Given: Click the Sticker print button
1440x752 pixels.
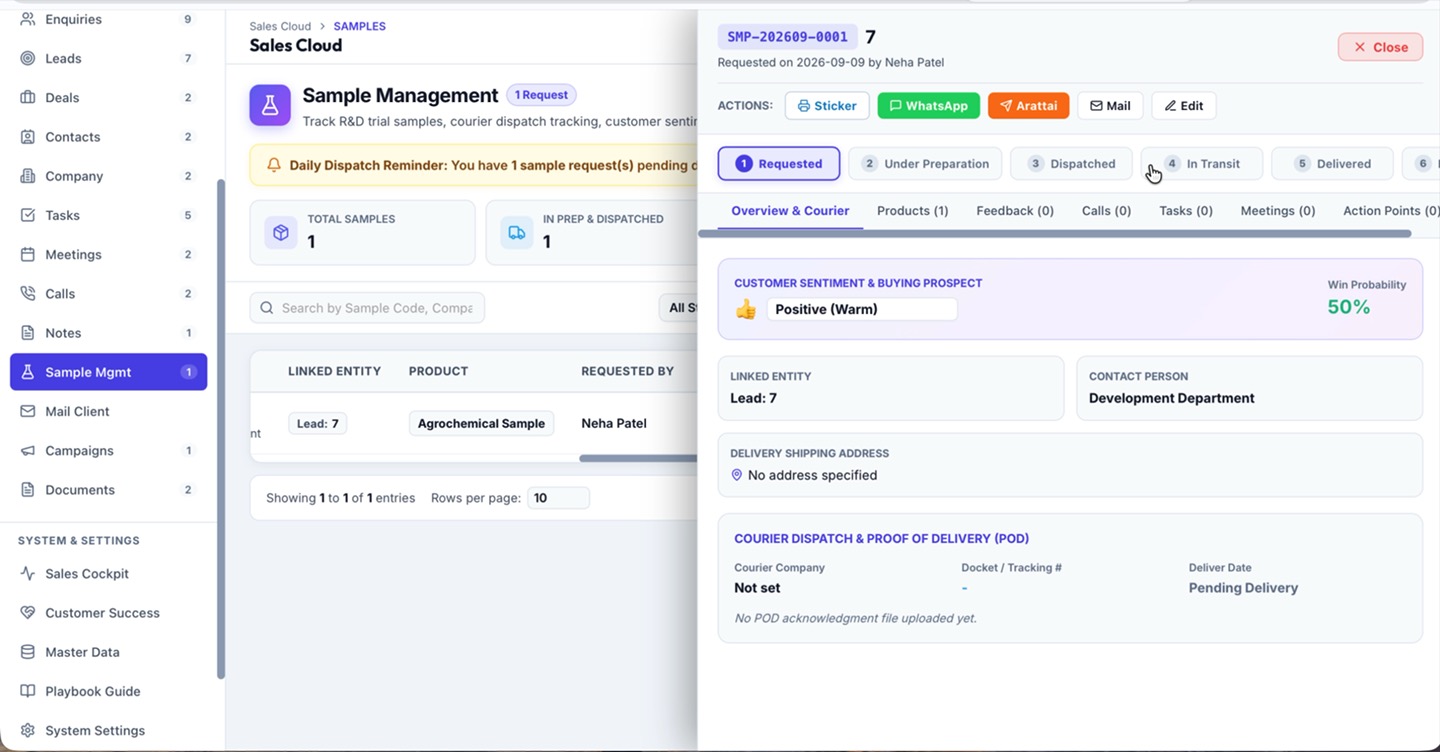Looking at the screenshot, I should (827, 106).
